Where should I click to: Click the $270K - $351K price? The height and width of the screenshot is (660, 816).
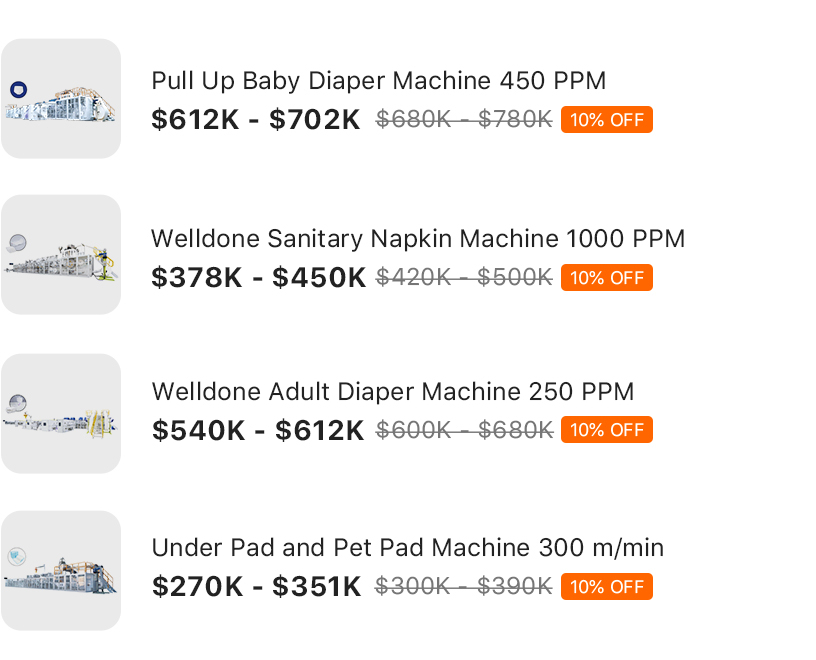click(x=256, y=587)
